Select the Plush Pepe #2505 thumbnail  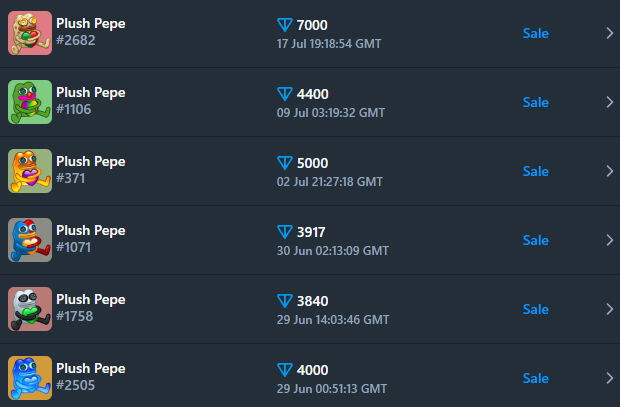point(30,378)
